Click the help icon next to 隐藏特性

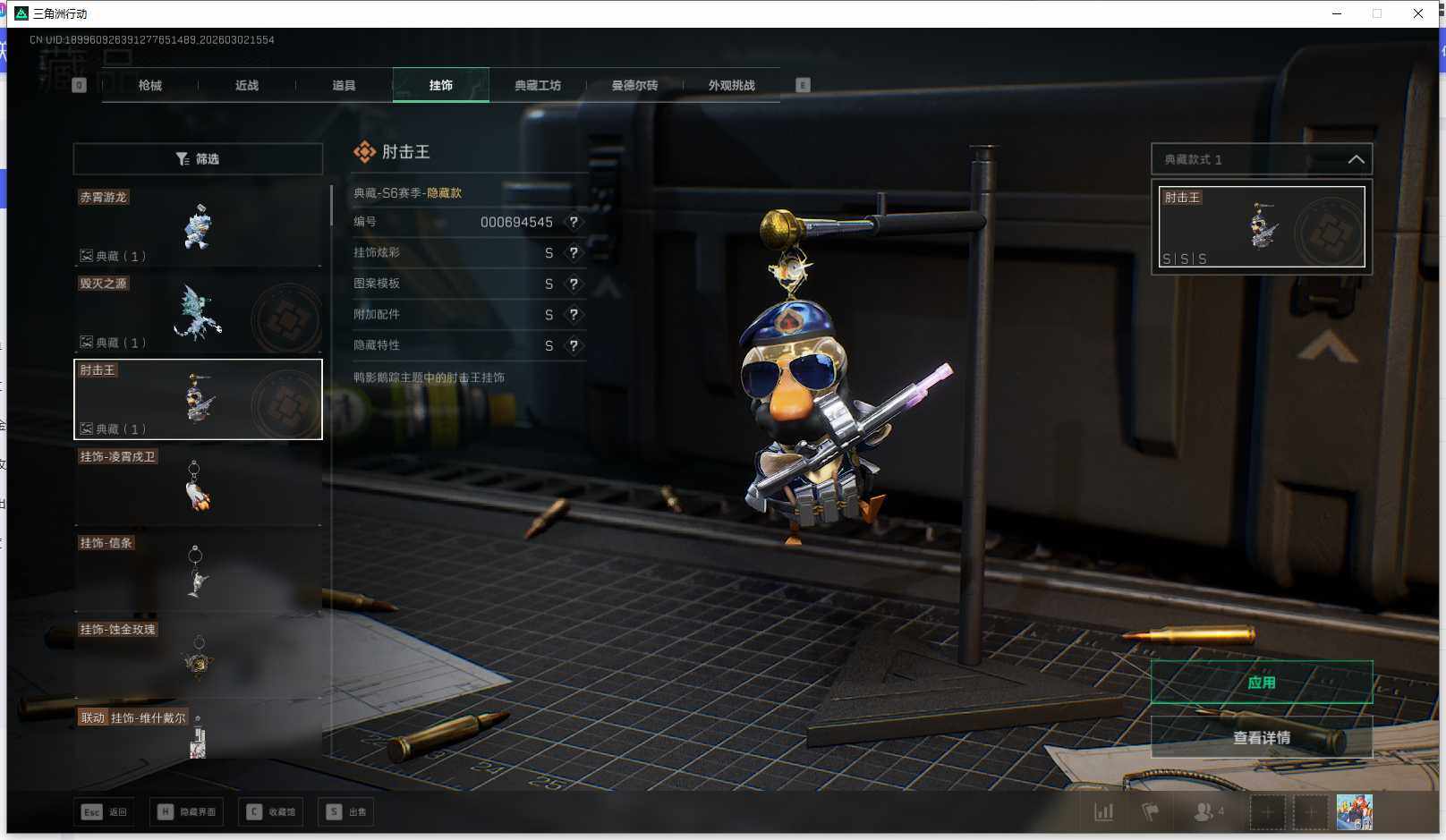pyautogui.click(x=574, y=345)
